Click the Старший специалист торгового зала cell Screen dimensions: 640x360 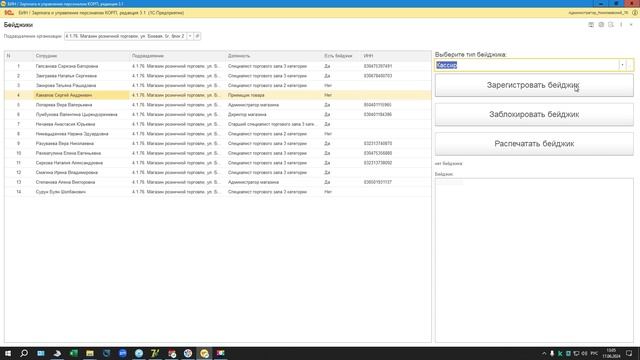(x=271, y=124)
